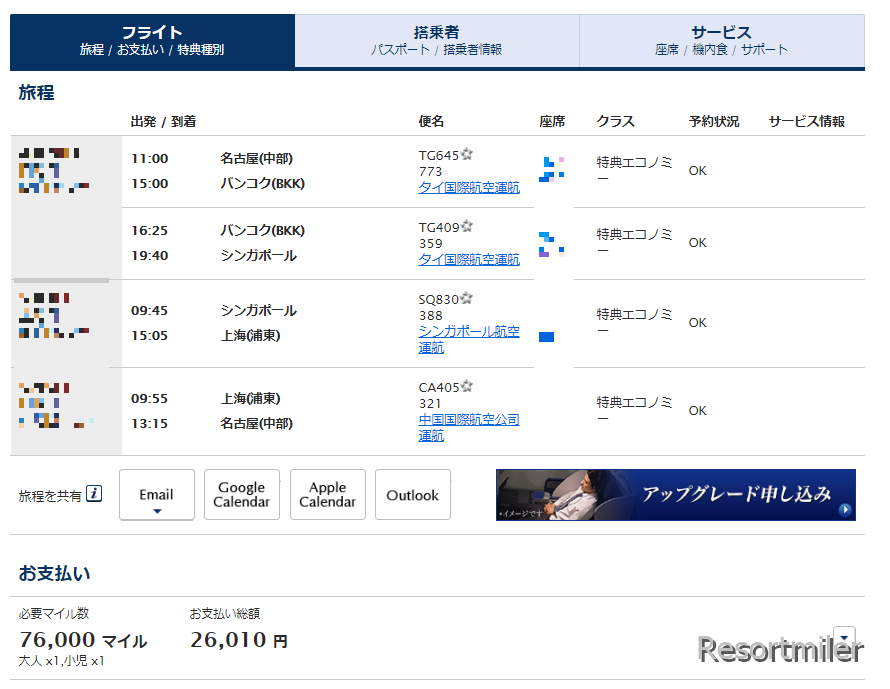This screenshot has width=890, height=689.
Task: Add itinerary to Google Calendar
Action: point(242,495)
